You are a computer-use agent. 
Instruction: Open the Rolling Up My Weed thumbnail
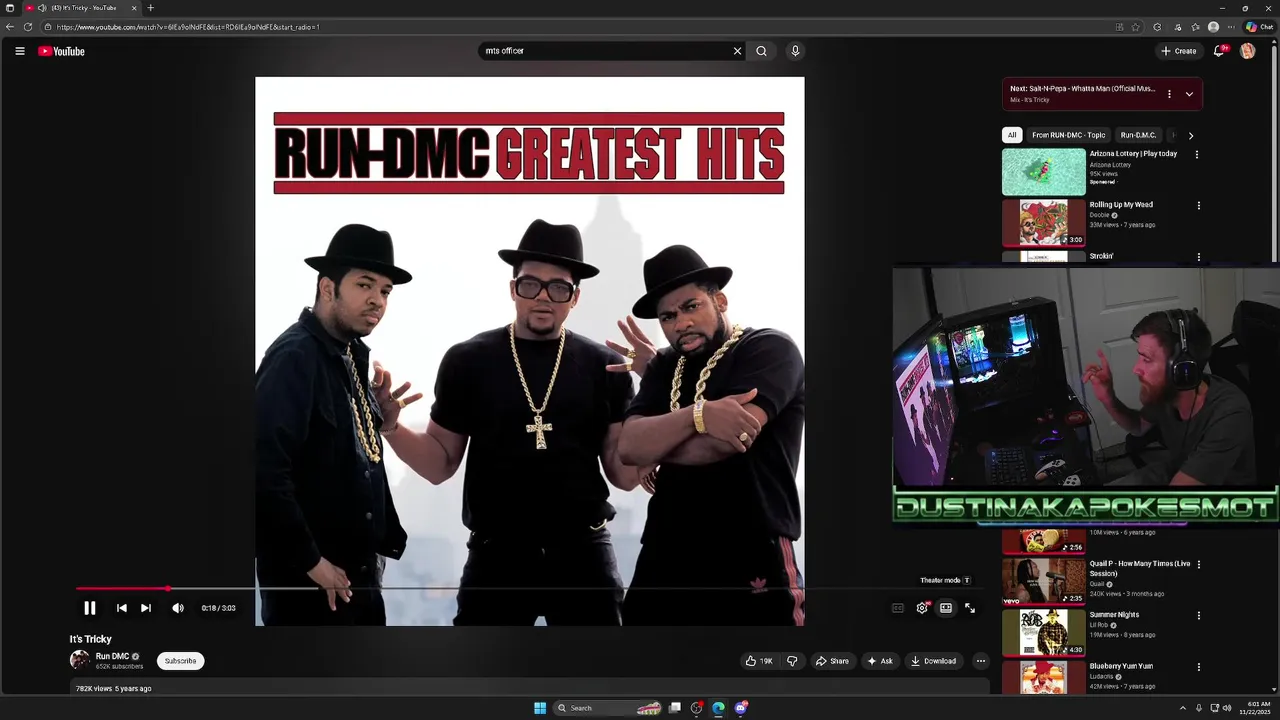click(x=1044, y=223)
